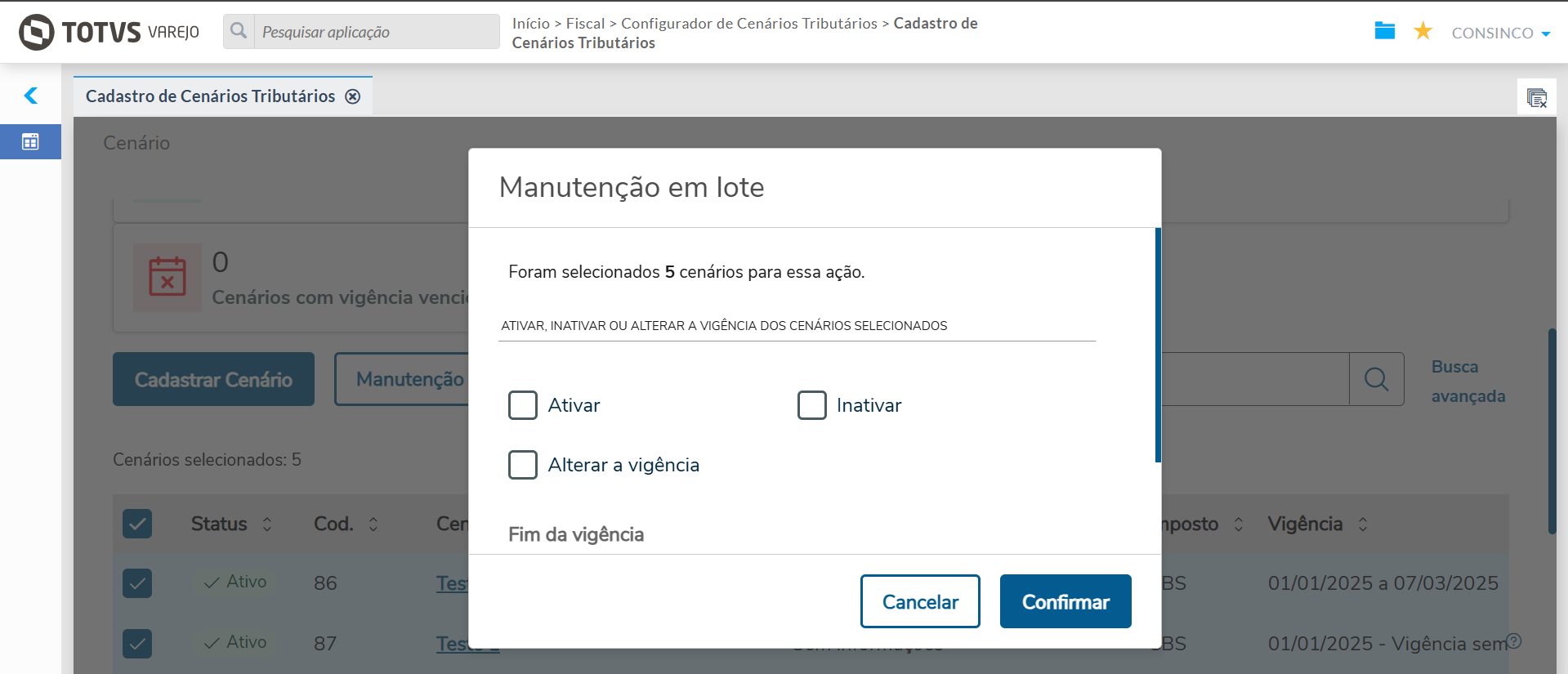Open the blue folder icon

tap(1384, 31)
